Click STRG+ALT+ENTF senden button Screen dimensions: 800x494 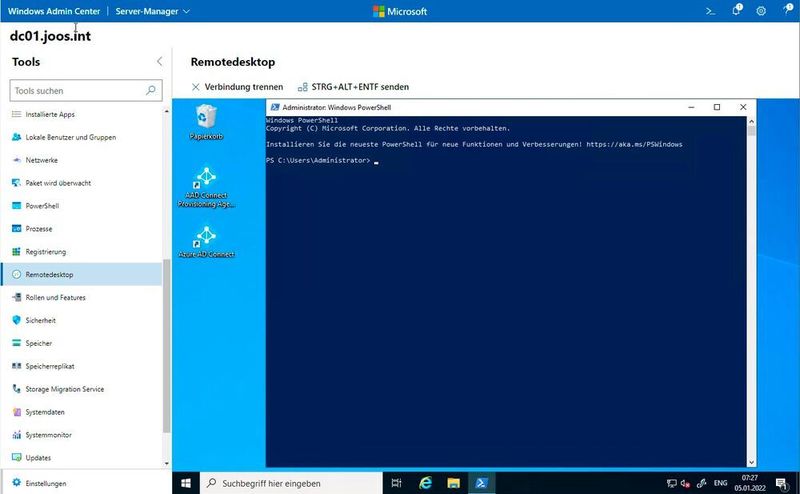[354, 87]
